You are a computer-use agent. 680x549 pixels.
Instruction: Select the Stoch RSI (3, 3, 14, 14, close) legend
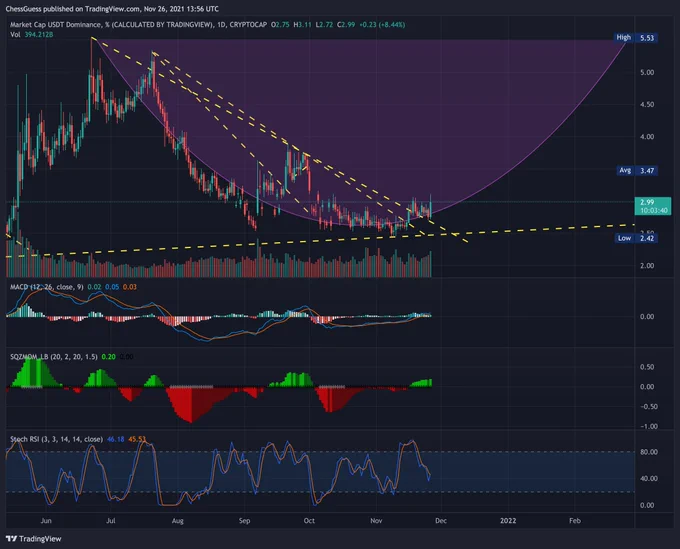click(x=56, y=439)
